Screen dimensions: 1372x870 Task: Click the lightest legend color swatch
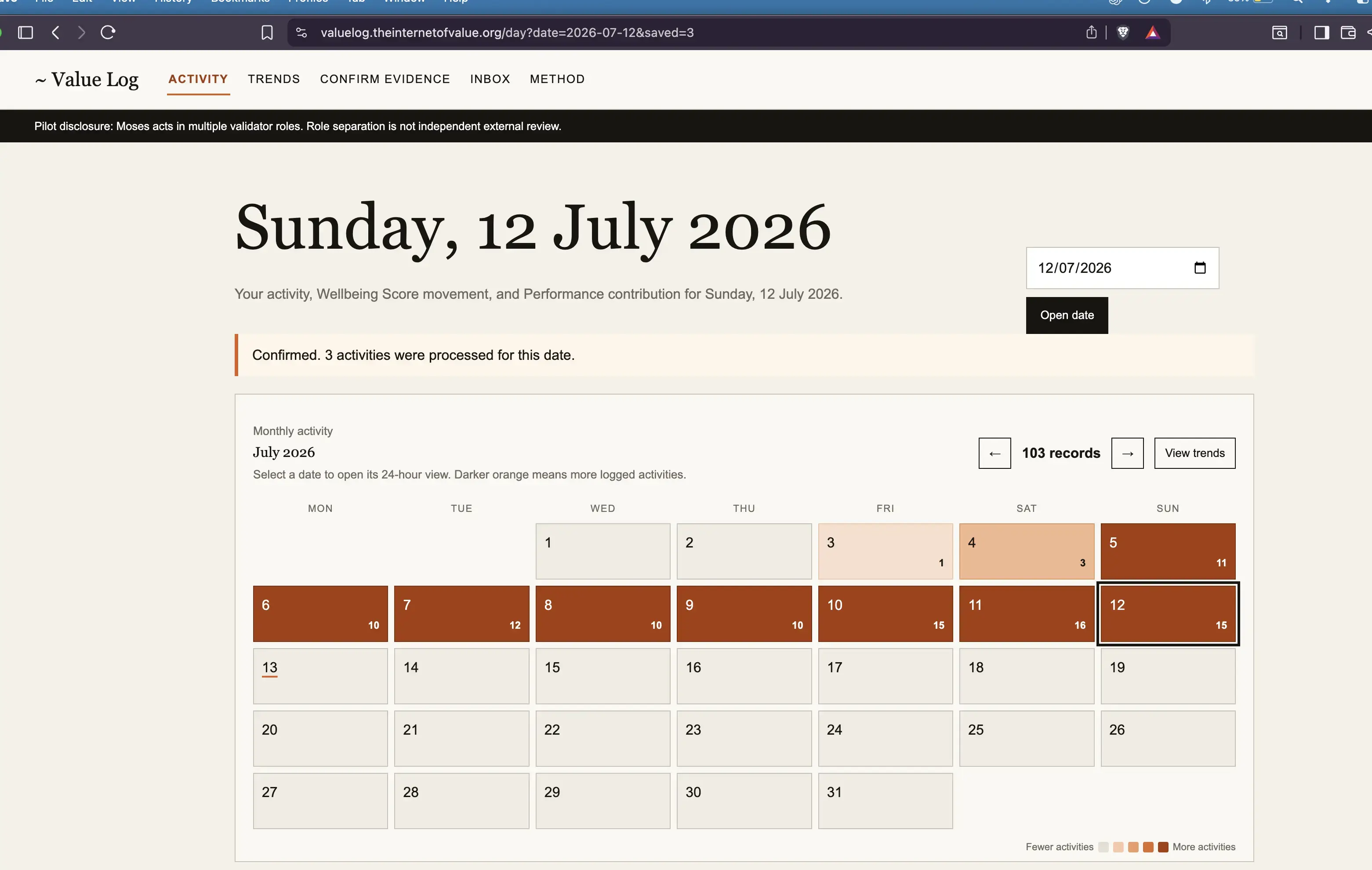click(1103, 847)
